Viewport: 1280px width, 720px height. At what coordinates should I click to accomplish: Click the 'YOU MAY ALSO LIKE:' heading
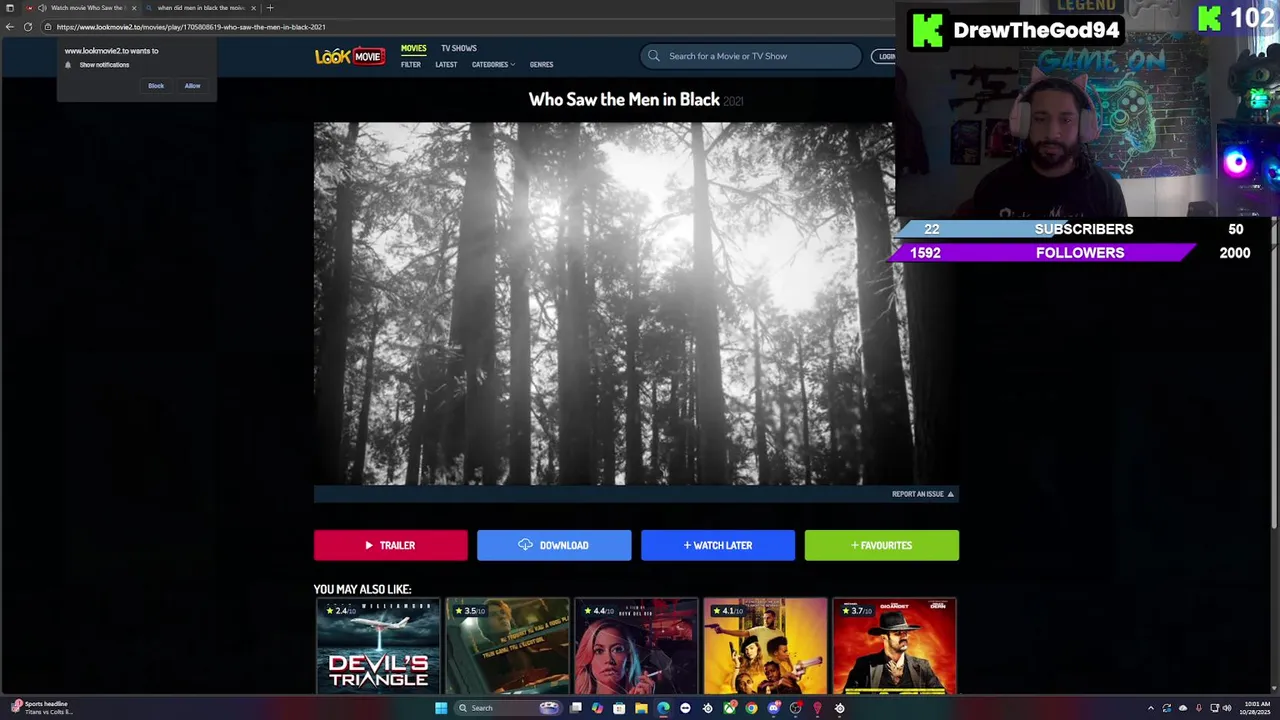point(362,589)
